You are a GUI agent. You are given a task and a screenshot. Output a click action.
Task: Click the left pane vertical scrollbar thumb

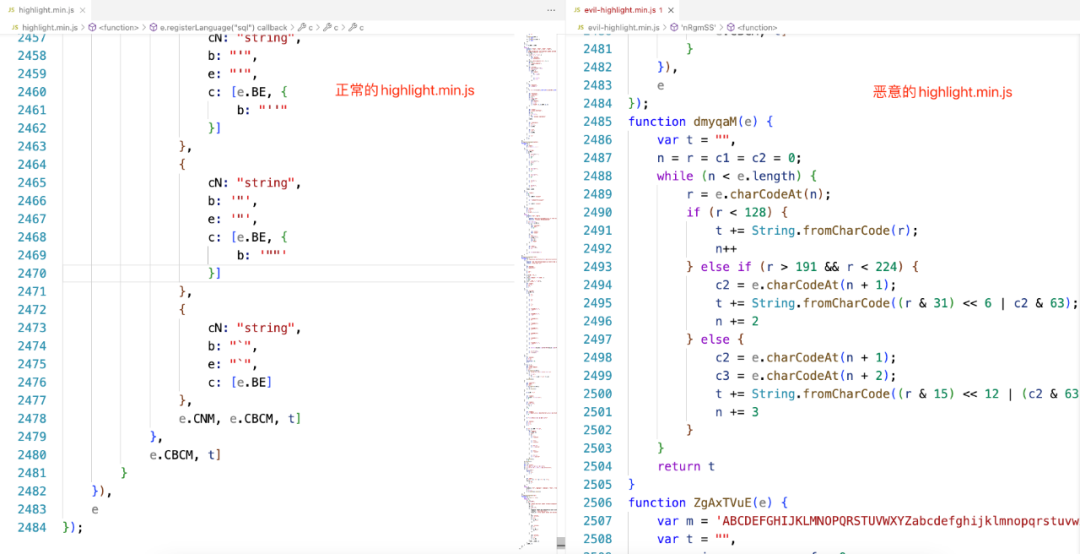point(561,542)
